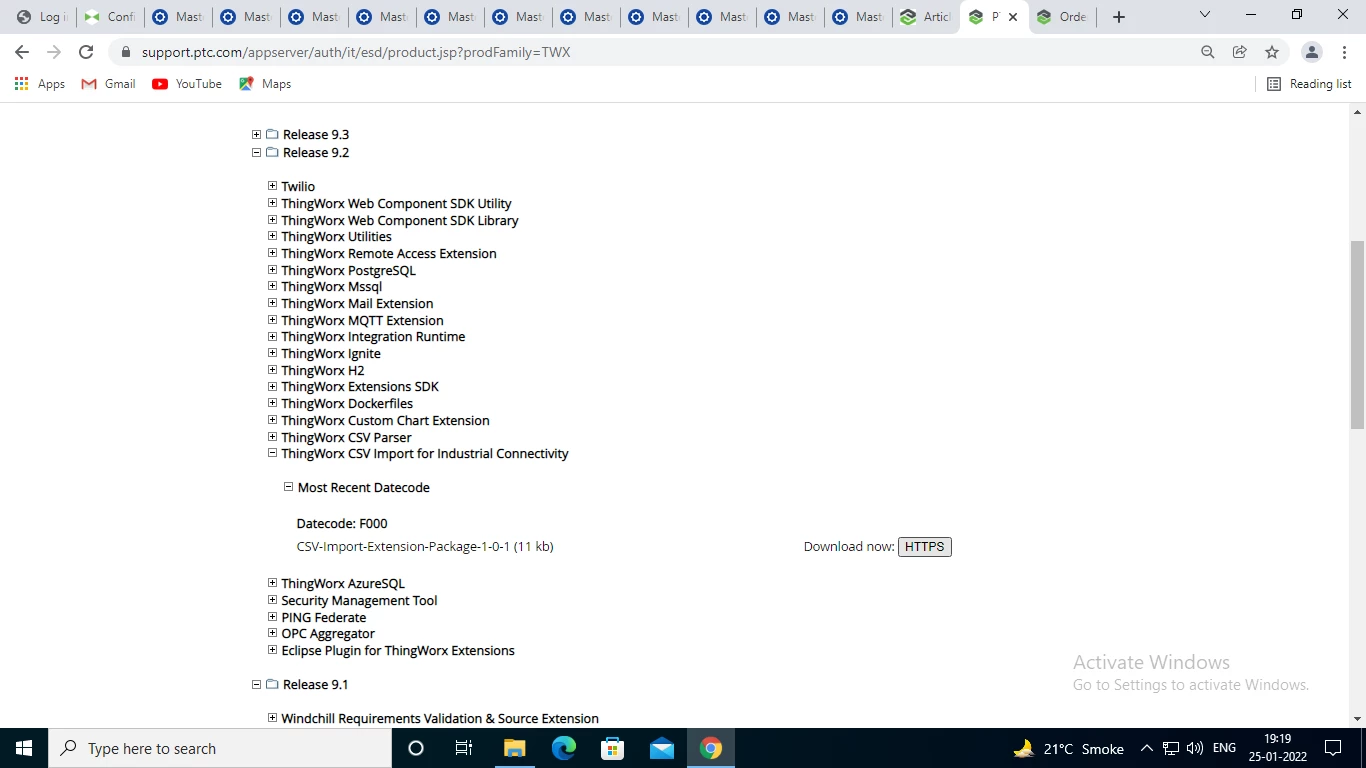Click the Datecode: F000 text

pyautogui.click(x=342, y=523)
